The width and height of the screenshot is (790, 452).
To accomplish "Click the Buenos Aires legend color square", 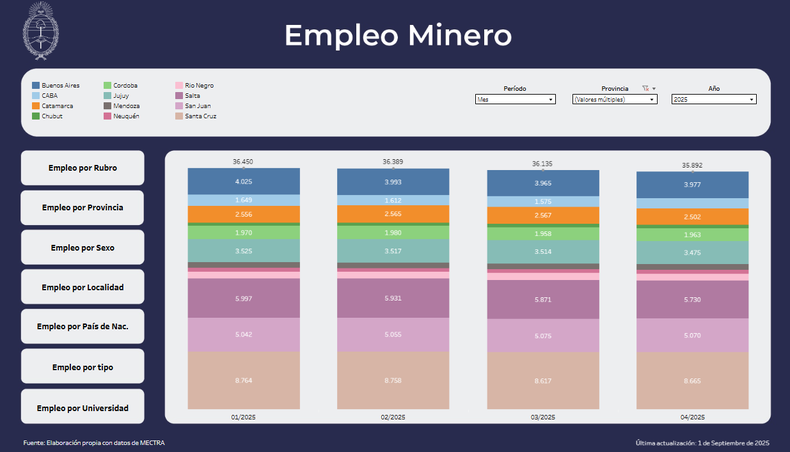I will [36, 86].
